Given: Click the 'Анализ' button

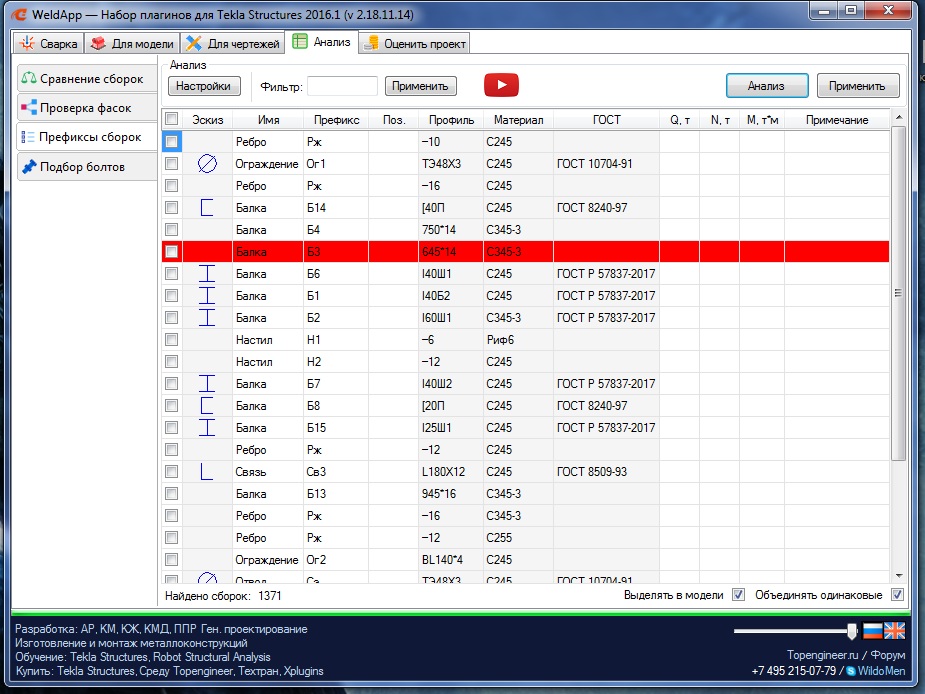Looking at the screenshot, I should coord(766,86).
